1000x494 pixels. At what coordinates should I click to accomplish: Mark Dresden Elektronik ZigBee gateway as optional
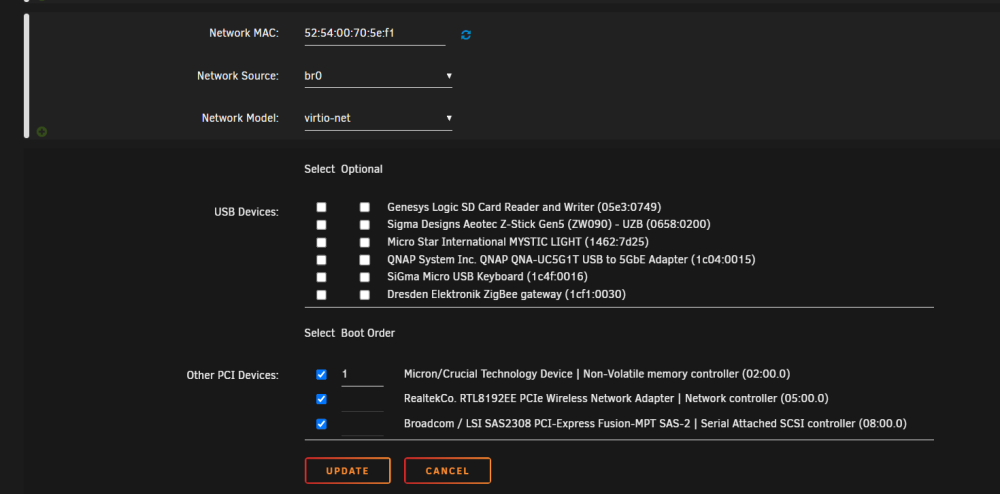click(x=364, y=295)
